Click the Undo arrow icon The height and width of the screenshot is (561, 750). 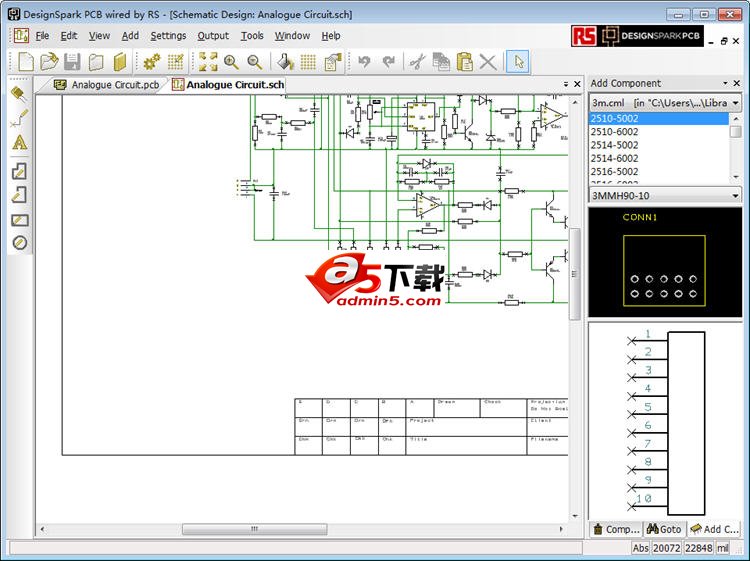click(x=364, y=62)
